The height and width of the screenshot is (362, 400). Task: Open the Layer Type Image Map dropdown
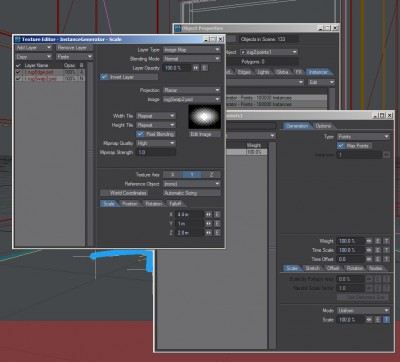tap(192, 50)
